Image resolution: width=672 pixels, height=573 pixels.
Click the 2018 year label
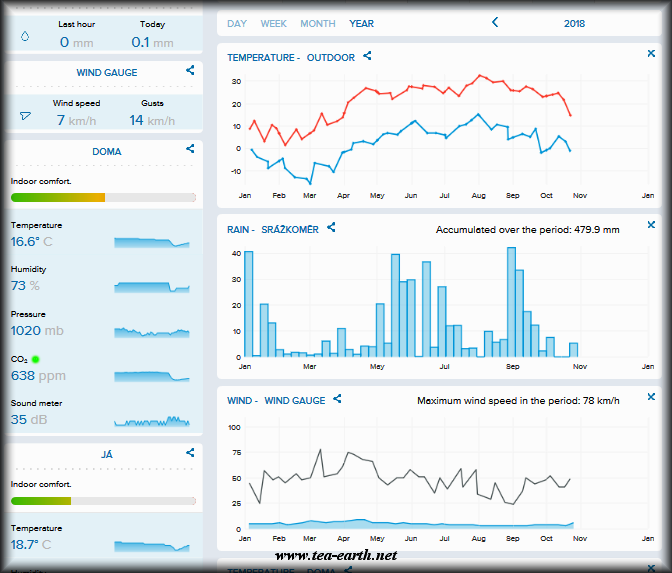pos(574,23)
